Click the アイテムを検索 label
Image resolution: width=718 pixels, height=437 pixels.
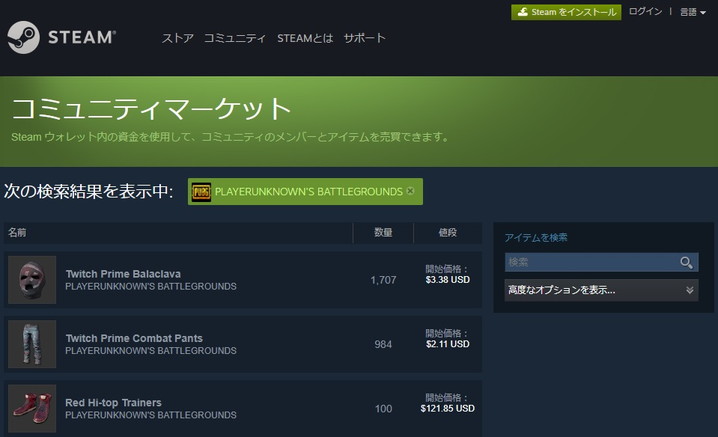(x=536, y=237)
